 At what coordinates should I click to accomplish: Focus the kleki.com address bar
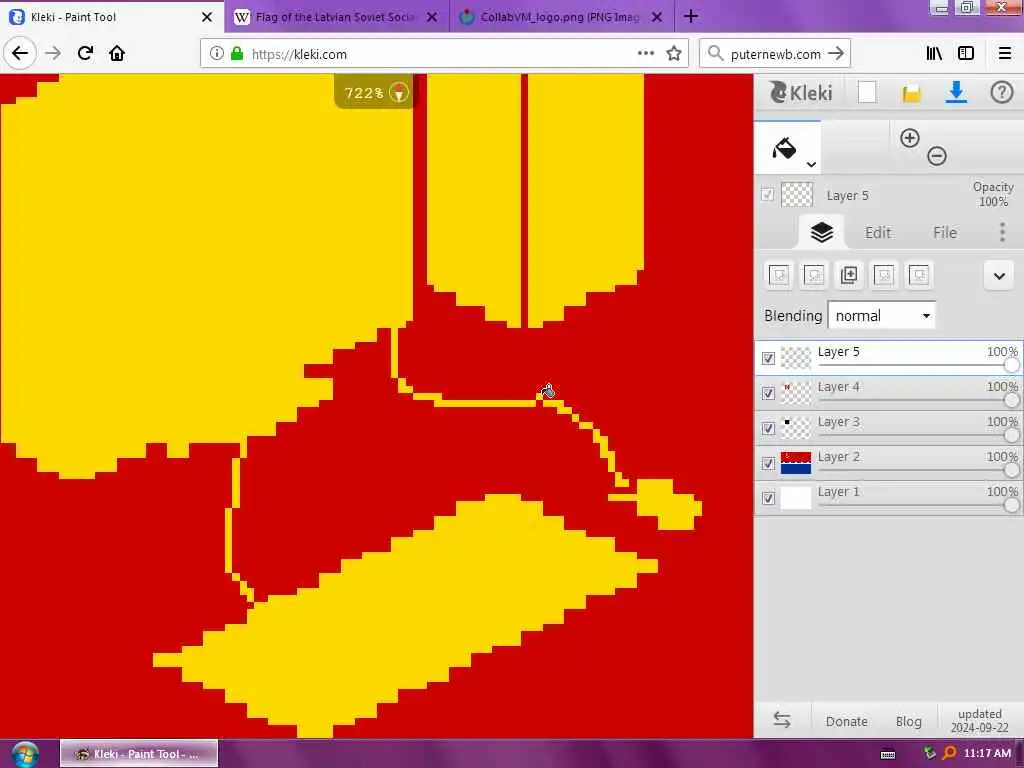pos(444,54)
